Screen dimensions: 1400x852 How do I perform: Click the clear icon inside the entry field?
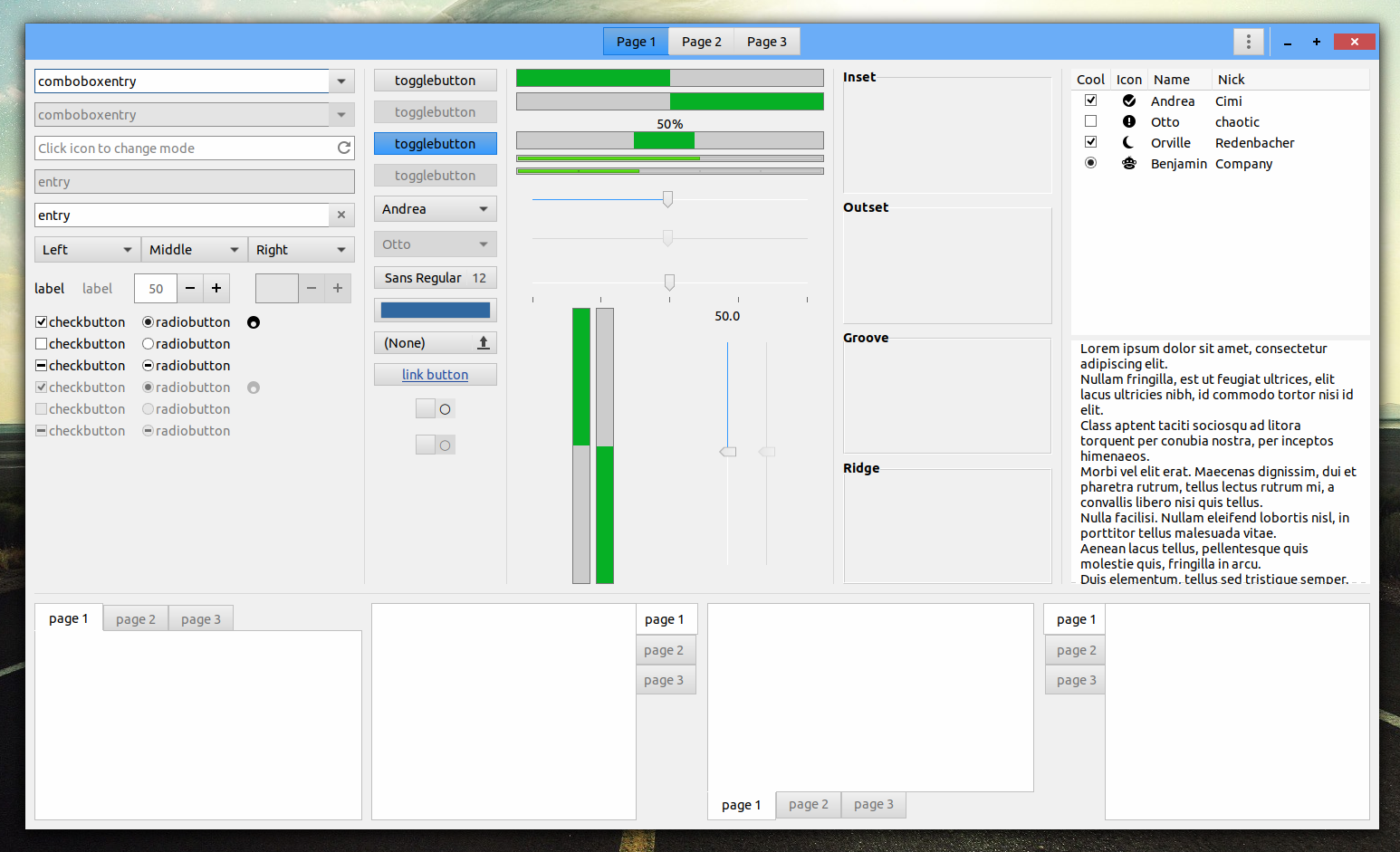(x=341, y=215)
